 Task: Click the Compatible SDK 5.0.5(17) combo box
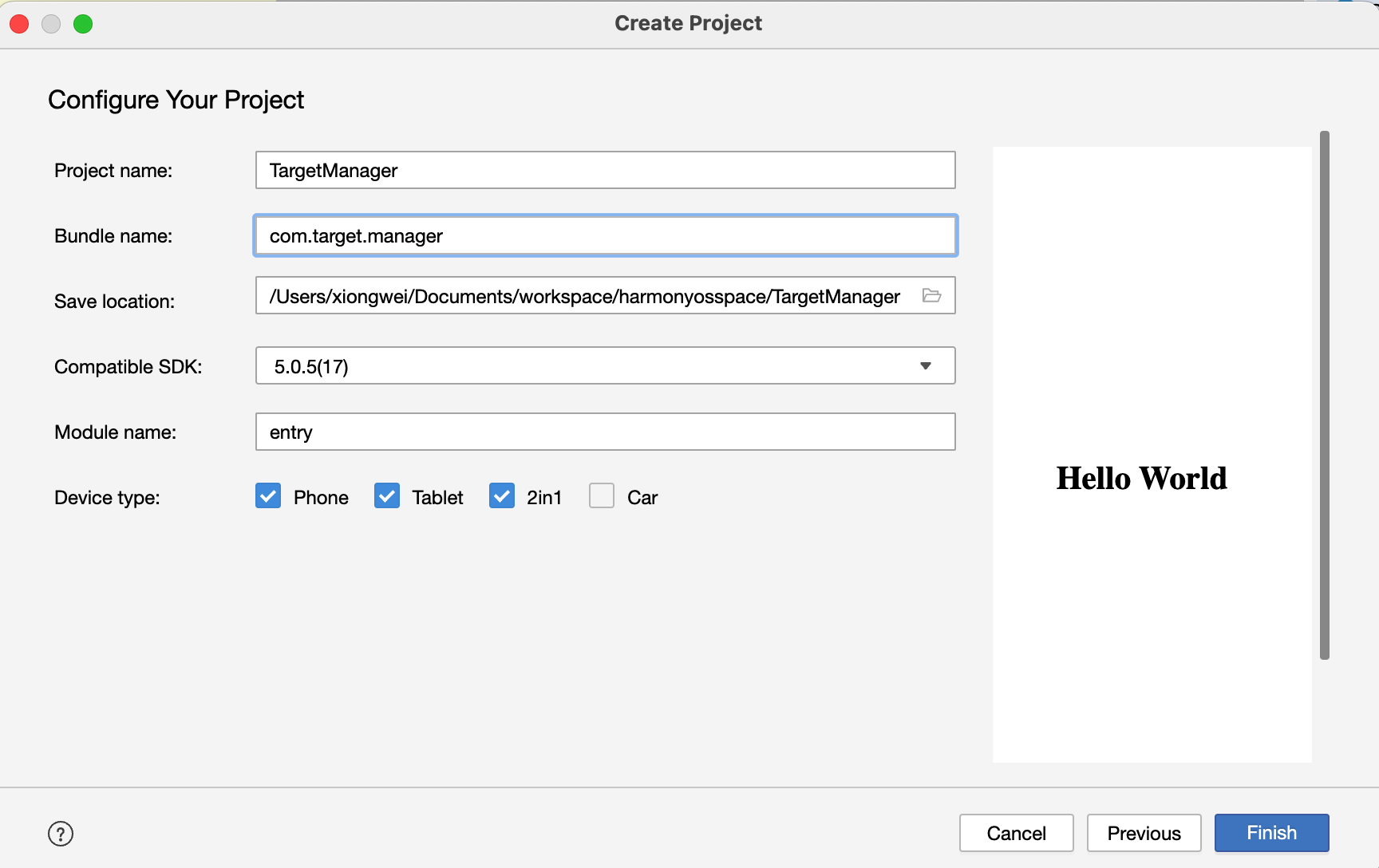pyautogui.click(x=591, y=366)
